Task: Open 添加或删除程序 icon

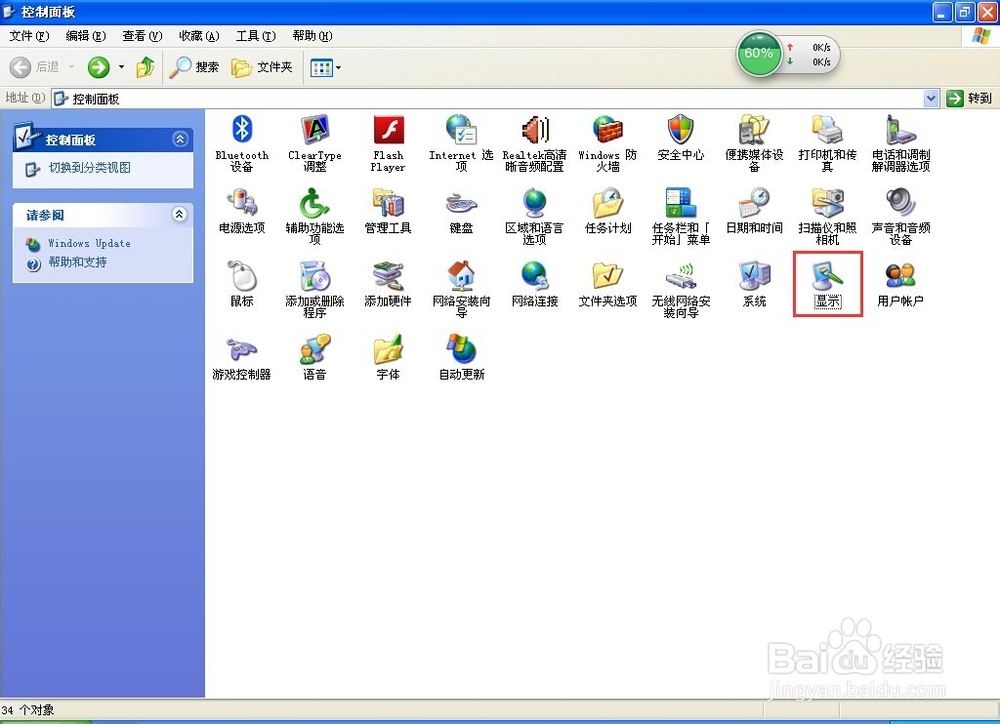Action: pos(314,289)
